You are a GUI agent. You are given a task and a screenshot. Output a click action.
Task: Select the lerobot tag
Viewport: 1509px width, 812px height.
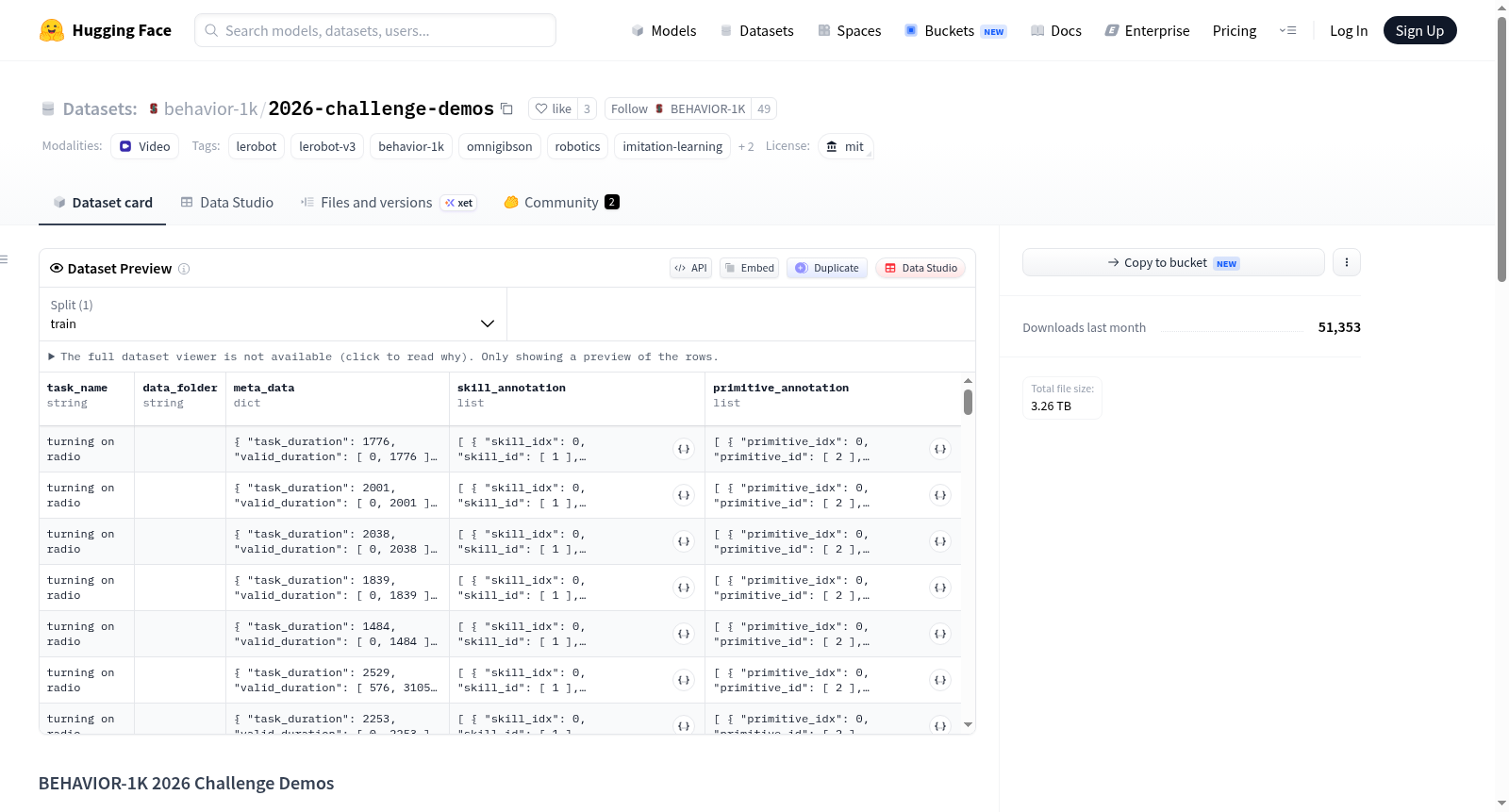click(257, 146)
